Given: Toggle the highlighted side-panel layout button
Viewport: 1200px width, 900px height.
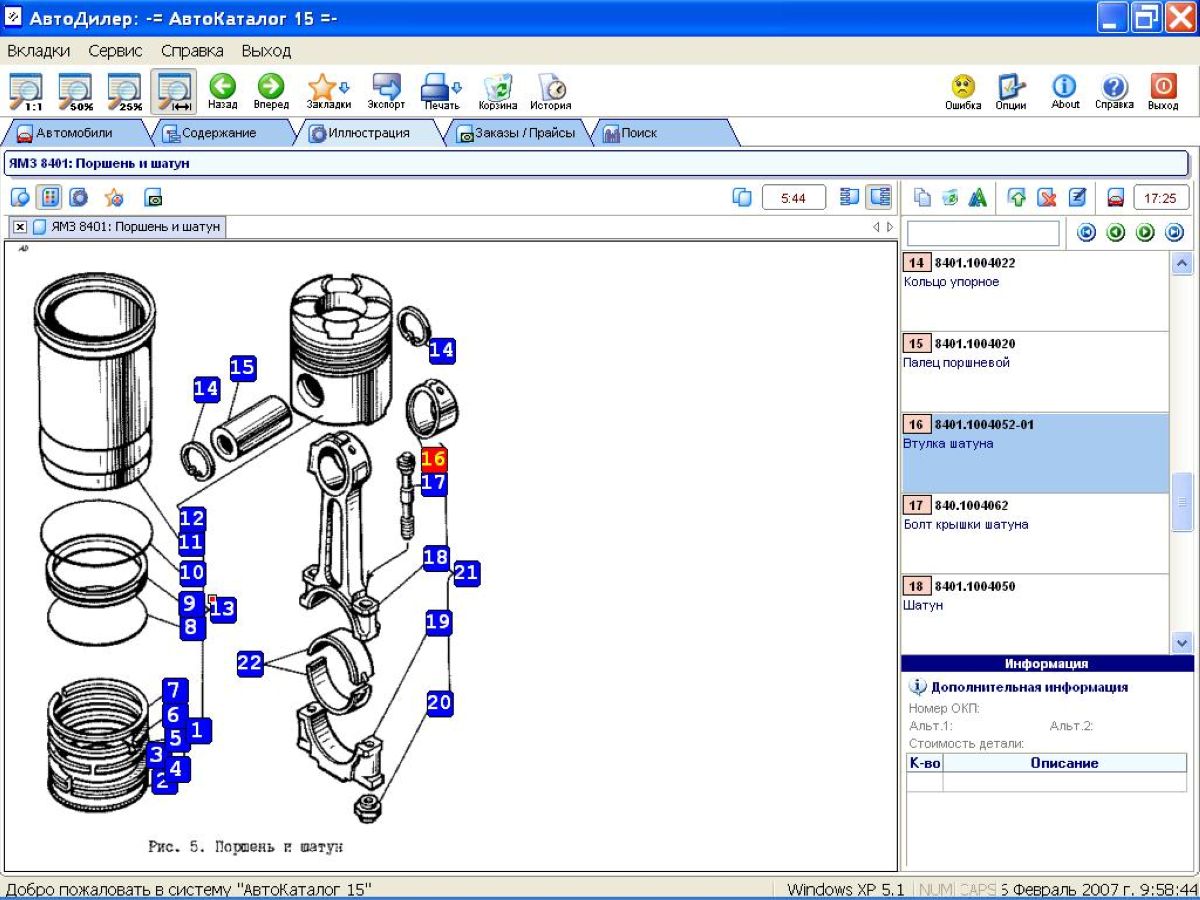Looking at the screenshot, I should (x=879, y=197).
